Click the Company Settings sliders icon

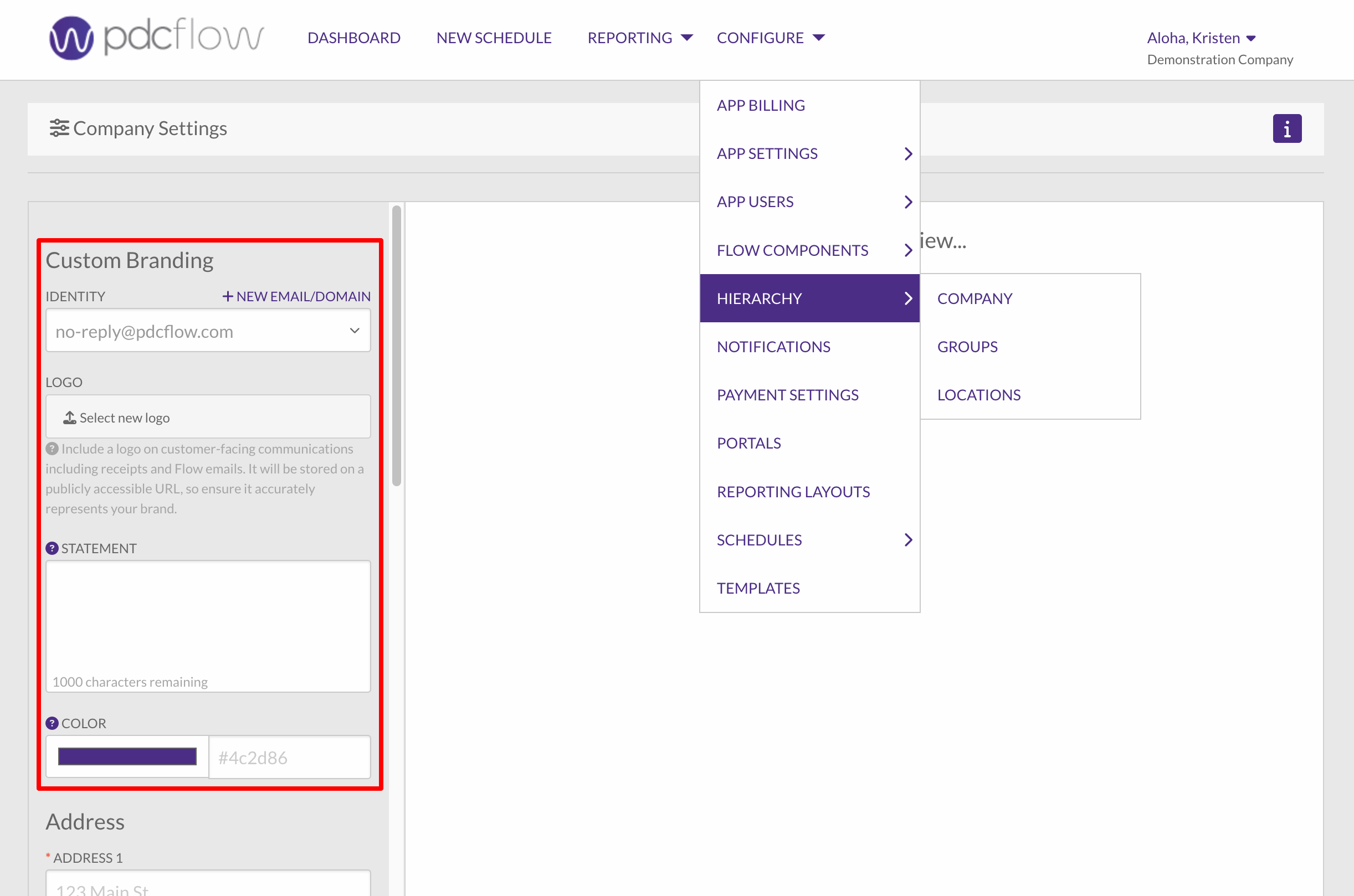point(59,128)
